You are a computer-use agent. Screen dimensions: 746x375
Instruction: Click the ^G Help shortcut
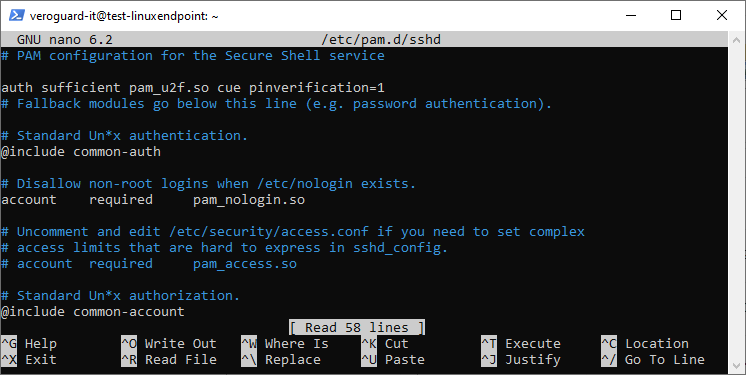29,344
